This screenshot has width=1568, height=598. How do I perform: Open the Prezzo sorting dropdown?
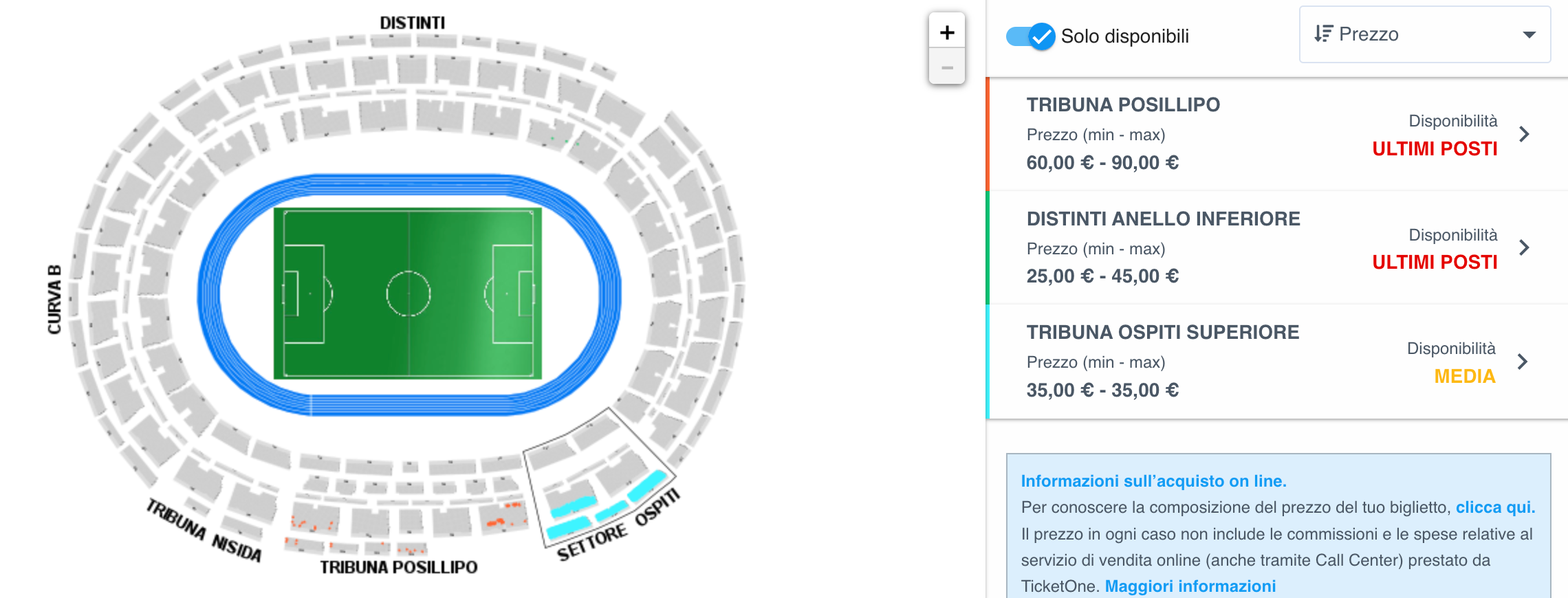pyautogui.click(x=1424, y=34)
